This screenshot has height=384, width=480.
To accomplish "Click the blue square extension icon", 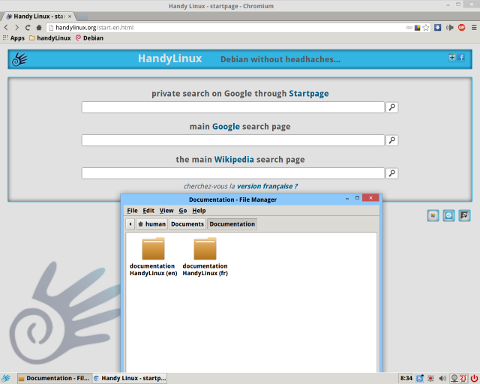I will click(x=438, y=28).
